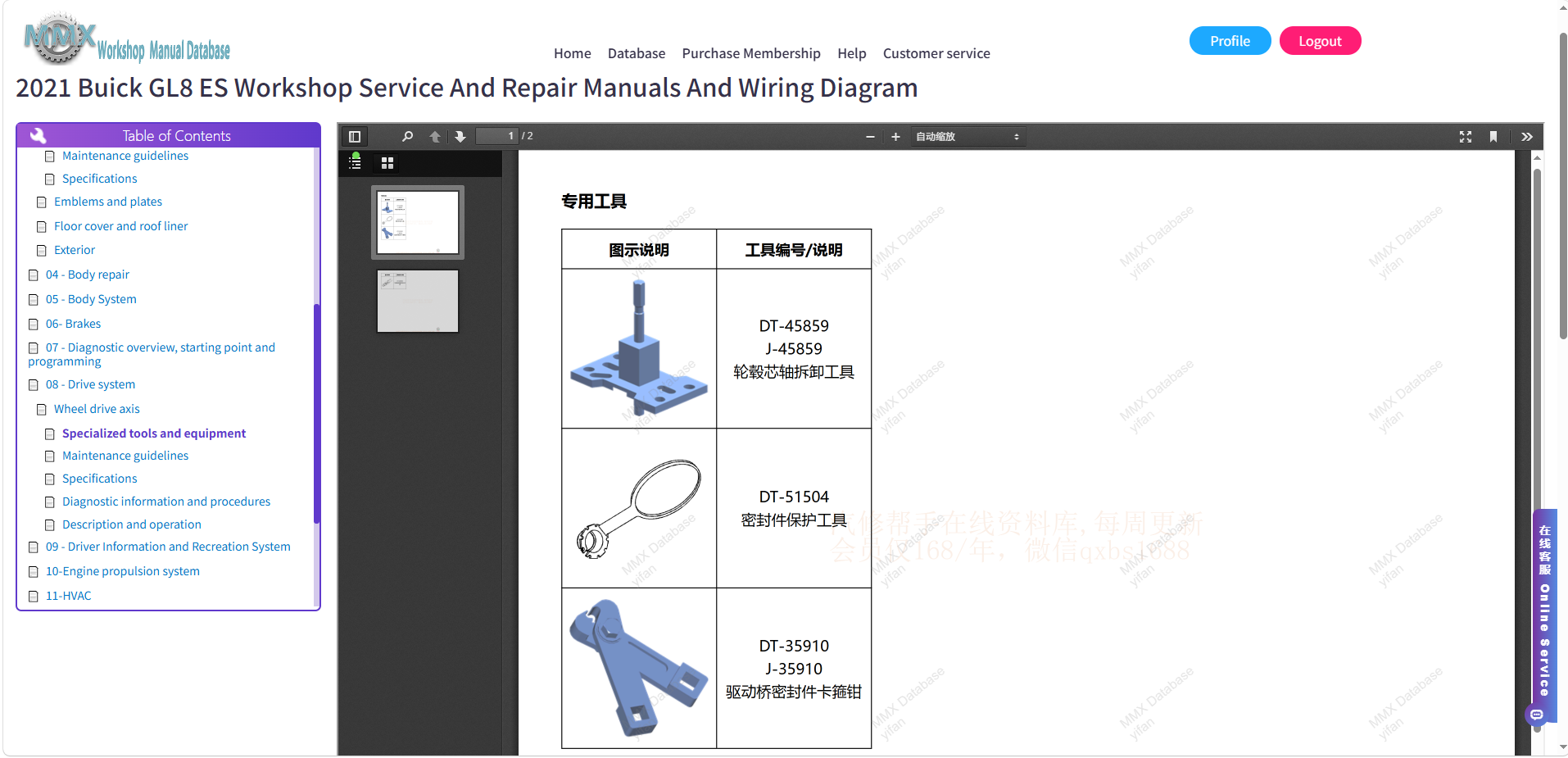Viewport: 1568px width, 758px height.
Task: Open the find-in-document search tool
Action: point(407,137)
